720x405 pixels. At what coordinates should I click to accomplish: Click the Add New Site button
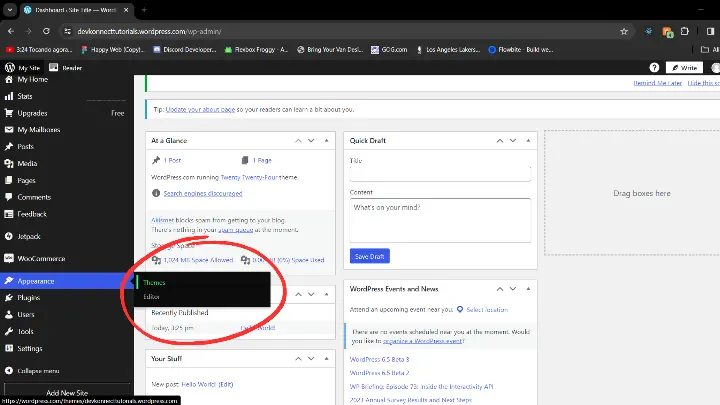[67, 393]
